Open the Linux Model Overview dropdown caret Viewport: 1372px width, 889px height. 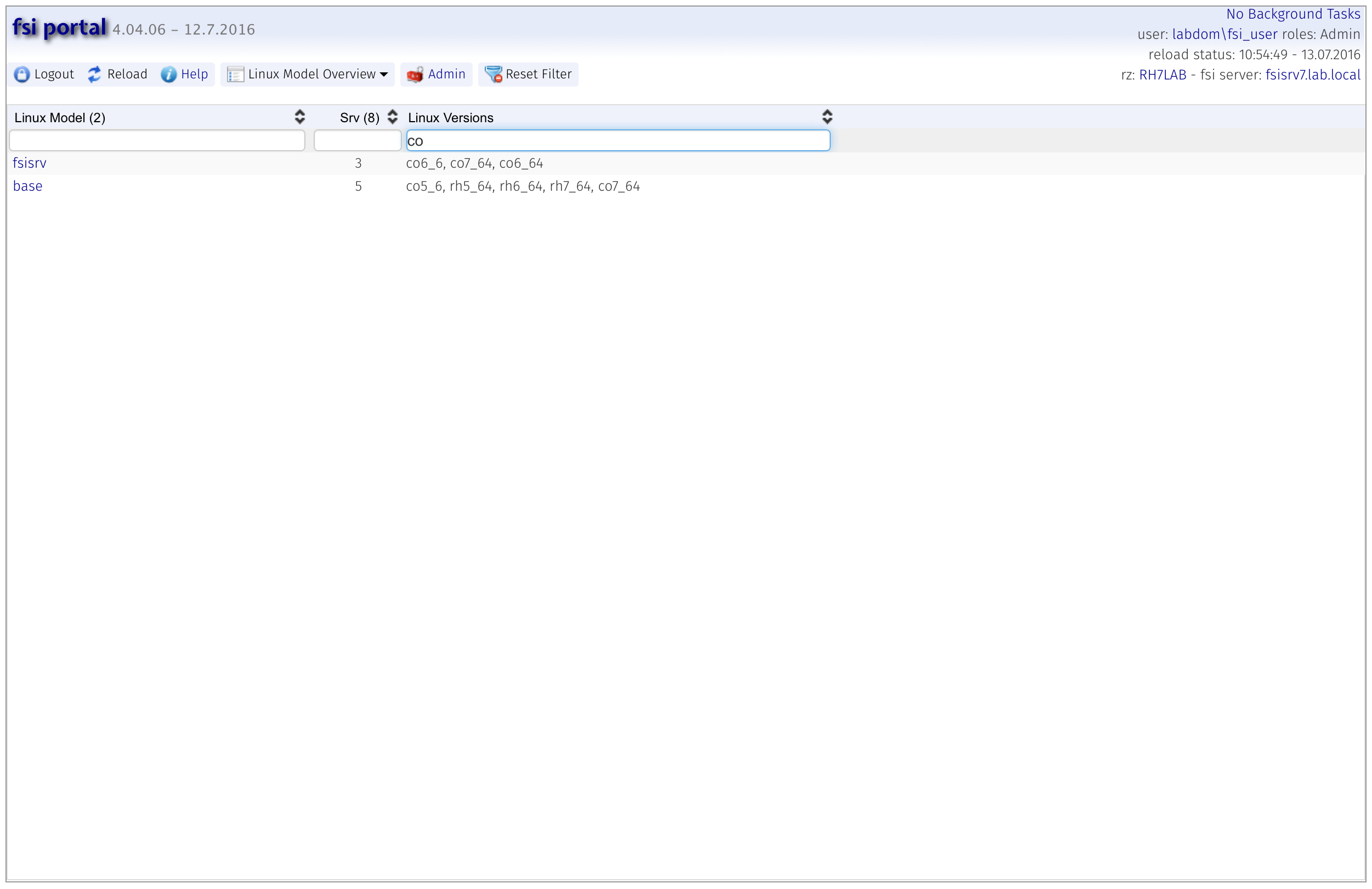coord(384,75)
